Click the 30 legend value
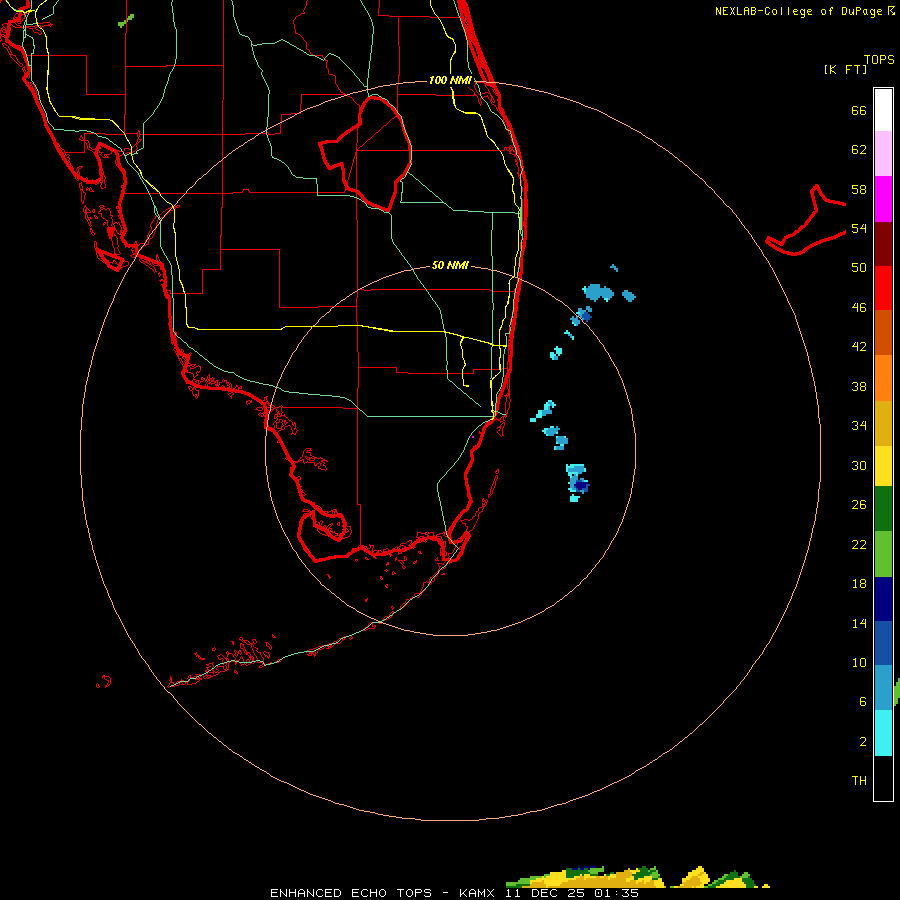This screenshot has height=900, width=900. click(x=859, y=465)
